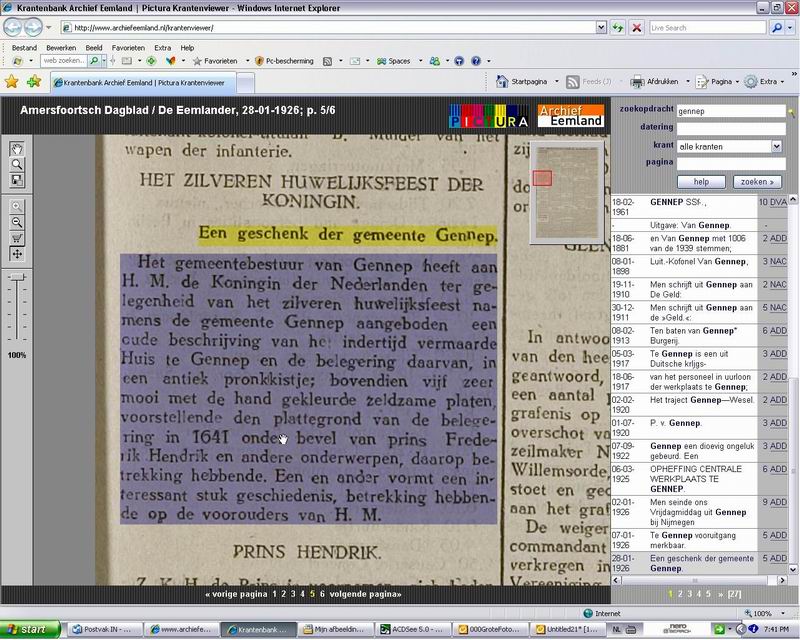
Task: Go to 'vorige pagina' of the newspaper
Action: point(236,594)
